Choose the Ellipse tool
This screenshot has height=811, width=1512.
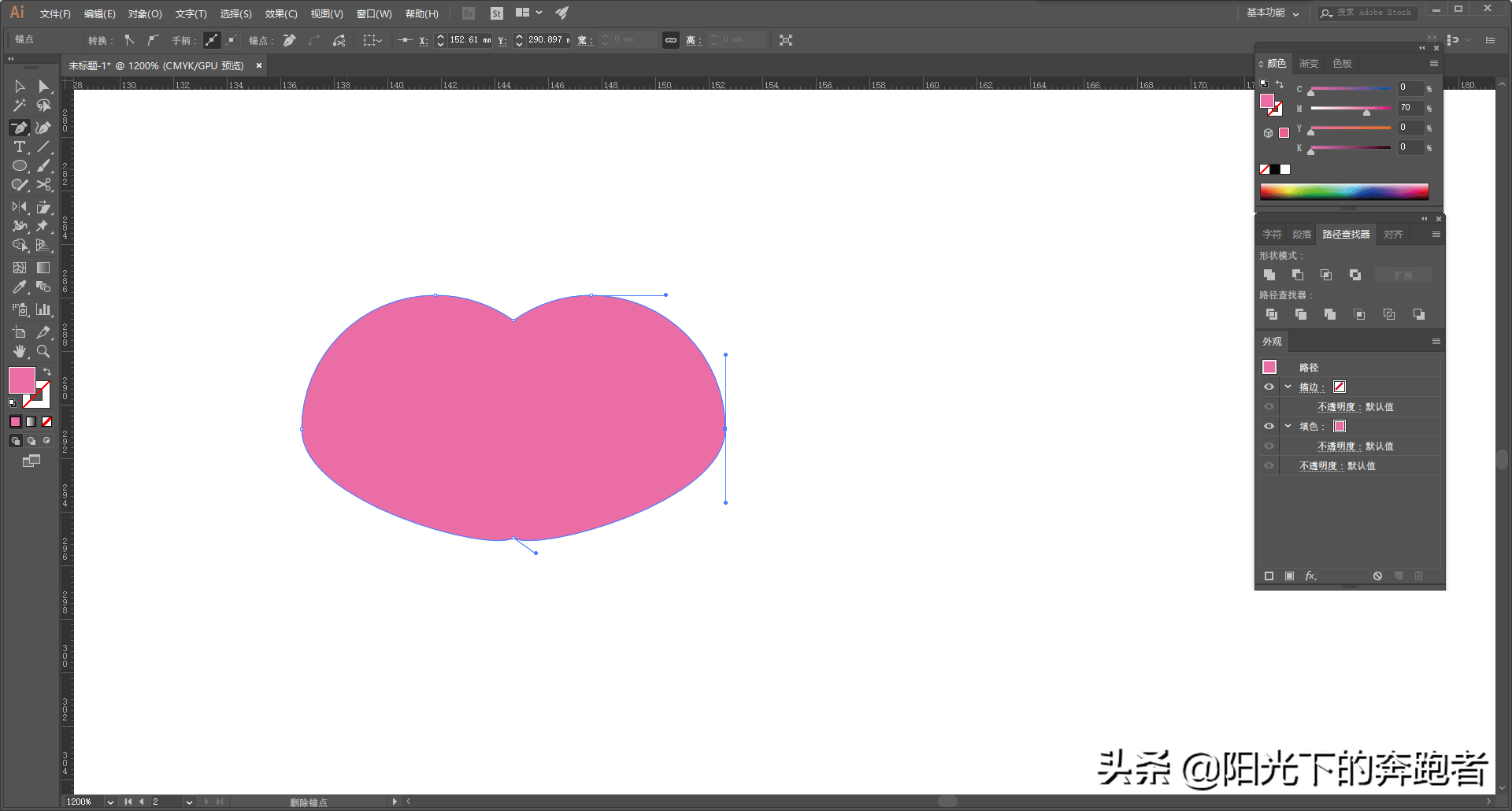pyautogui.click(x=19, y=166)
